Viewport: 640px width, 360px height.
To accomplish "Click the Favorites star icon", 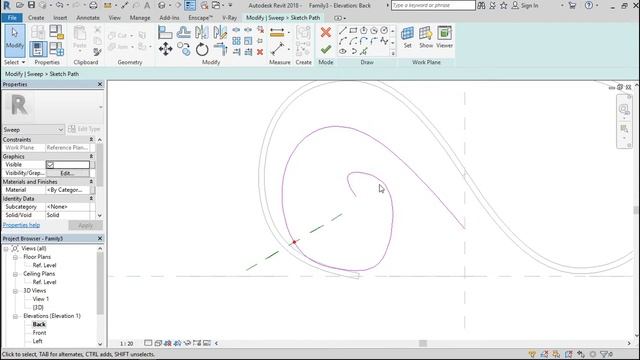I will click(x=504, y=5).
